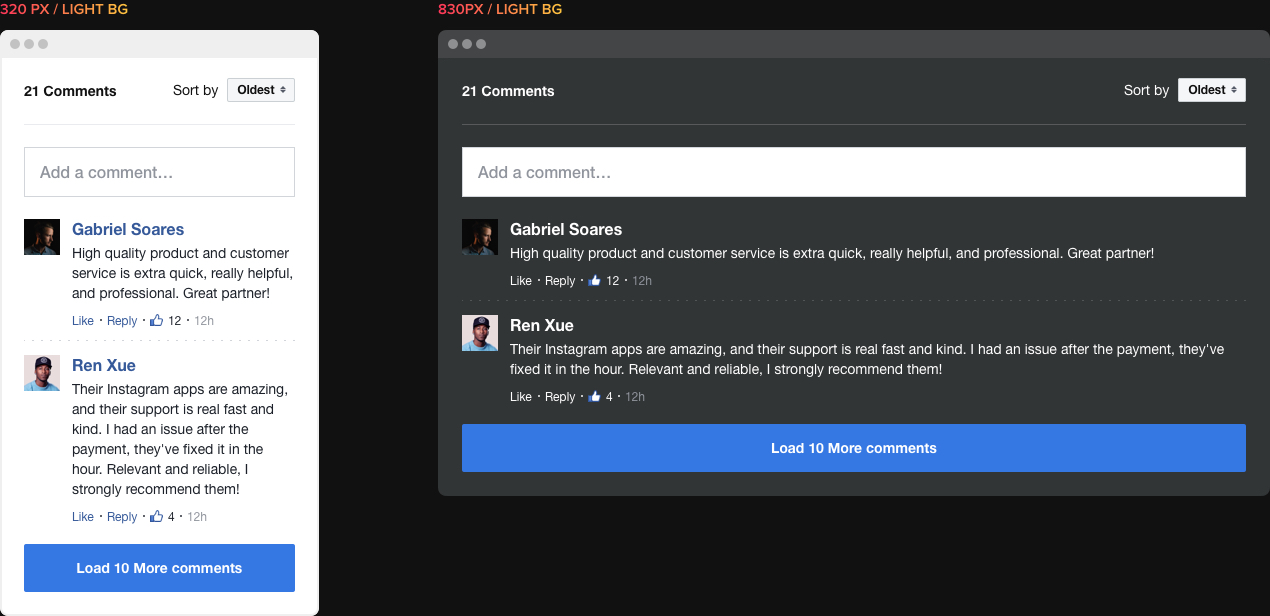Click thumbs-up icon on Ren's comment, dark panel

(x=595, y=397)
